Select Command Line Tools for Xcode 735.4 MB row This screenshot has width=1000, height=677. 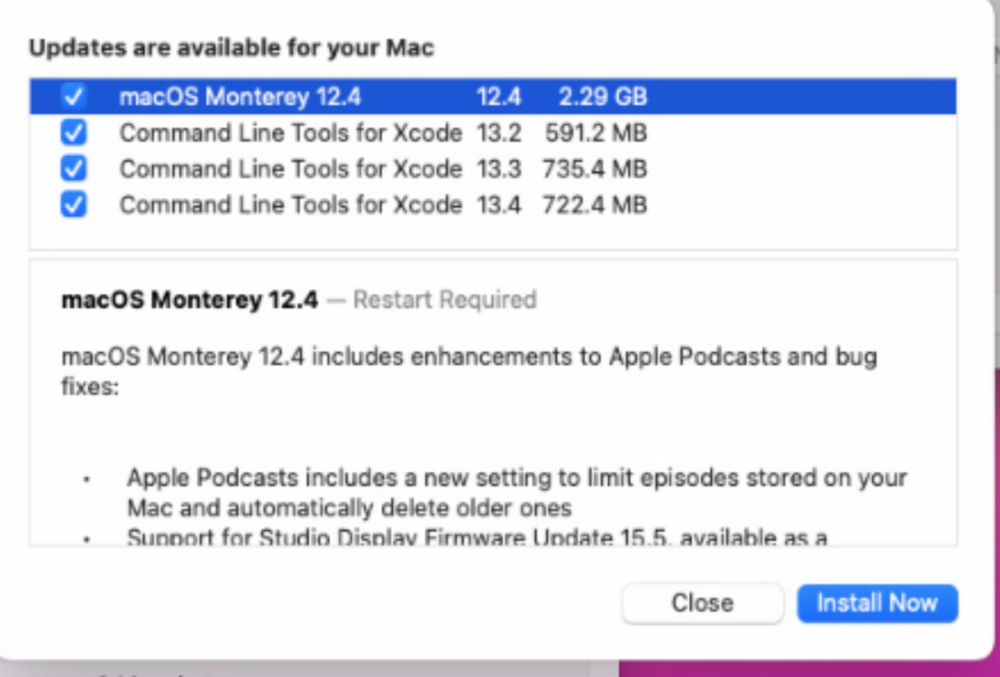pos(492,169)
